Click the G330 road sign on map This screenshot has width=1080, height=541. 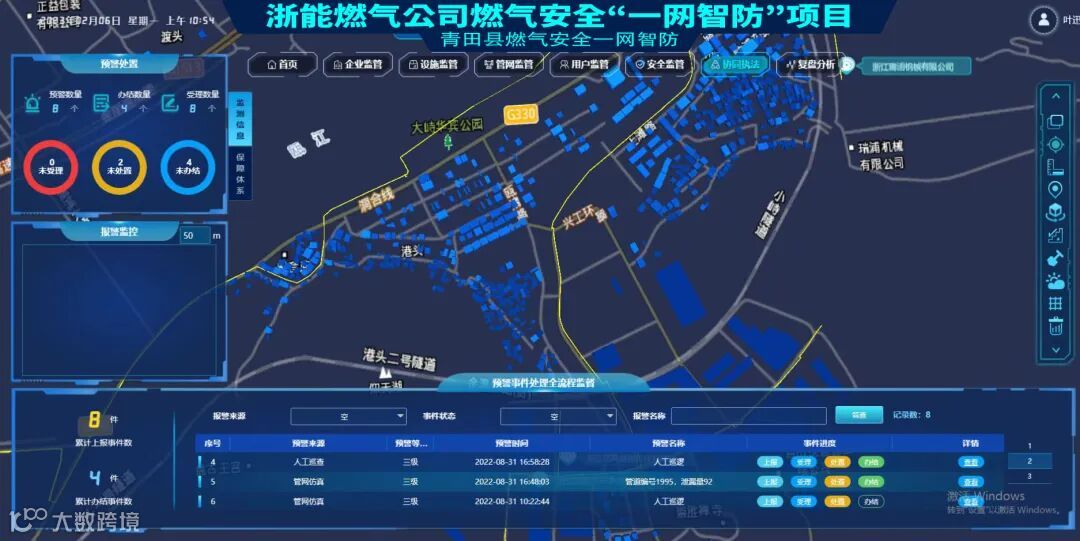pos(520,114)
